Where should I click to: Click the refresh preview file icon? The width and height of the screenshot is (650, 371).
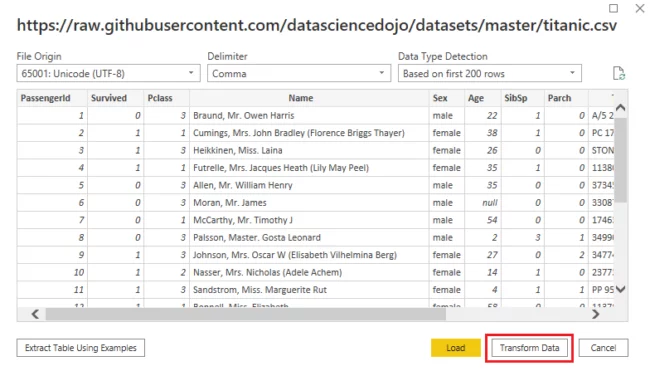(618, 73)
